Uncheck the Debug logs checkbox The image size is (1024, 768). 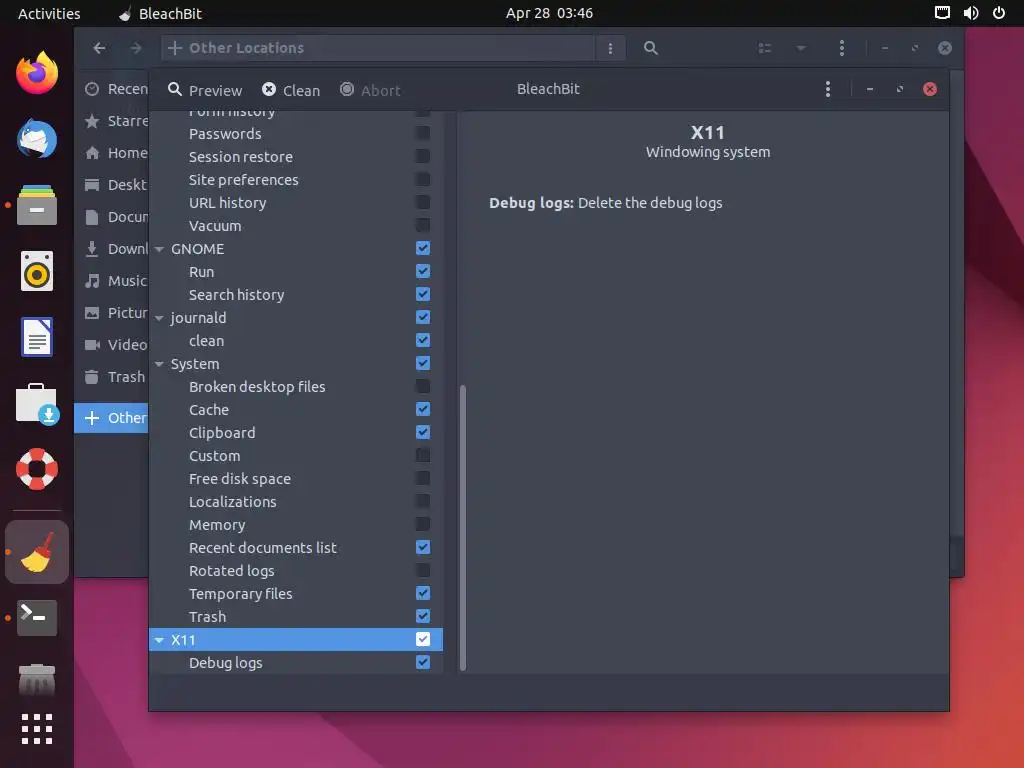(423, 662)
